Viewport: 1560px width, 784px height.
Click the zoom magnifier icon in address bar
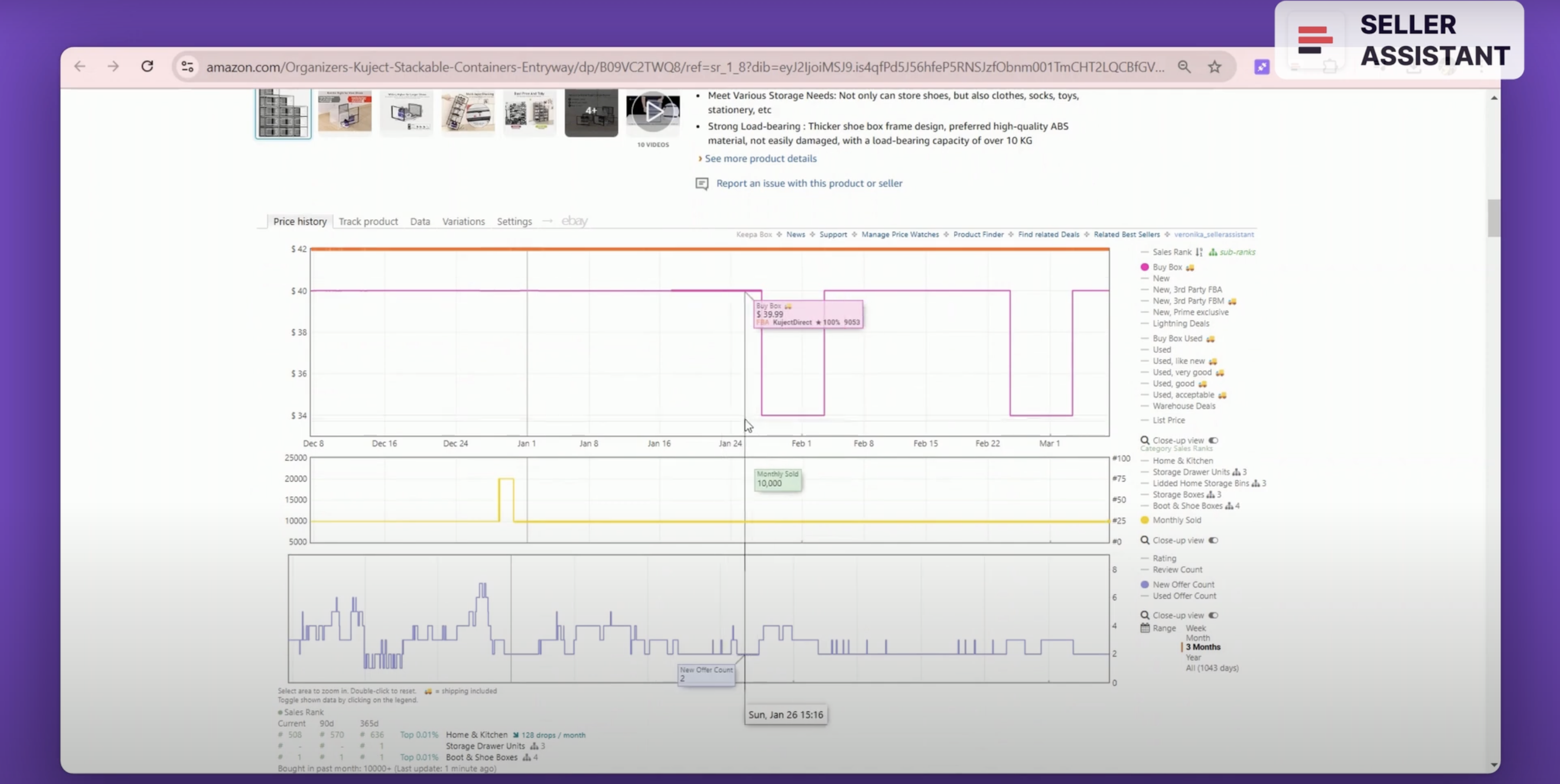(1184, 67)
